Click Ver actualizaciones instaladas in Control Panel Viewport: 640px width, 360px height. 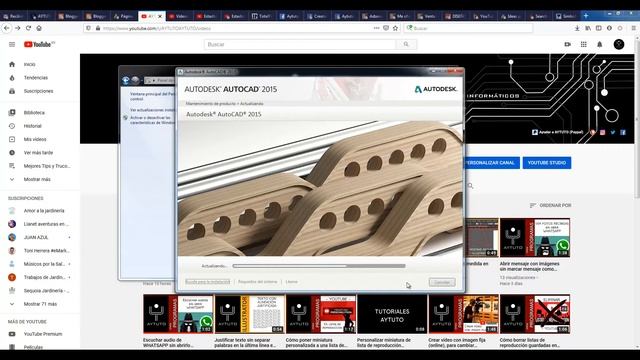pos(153,110)
